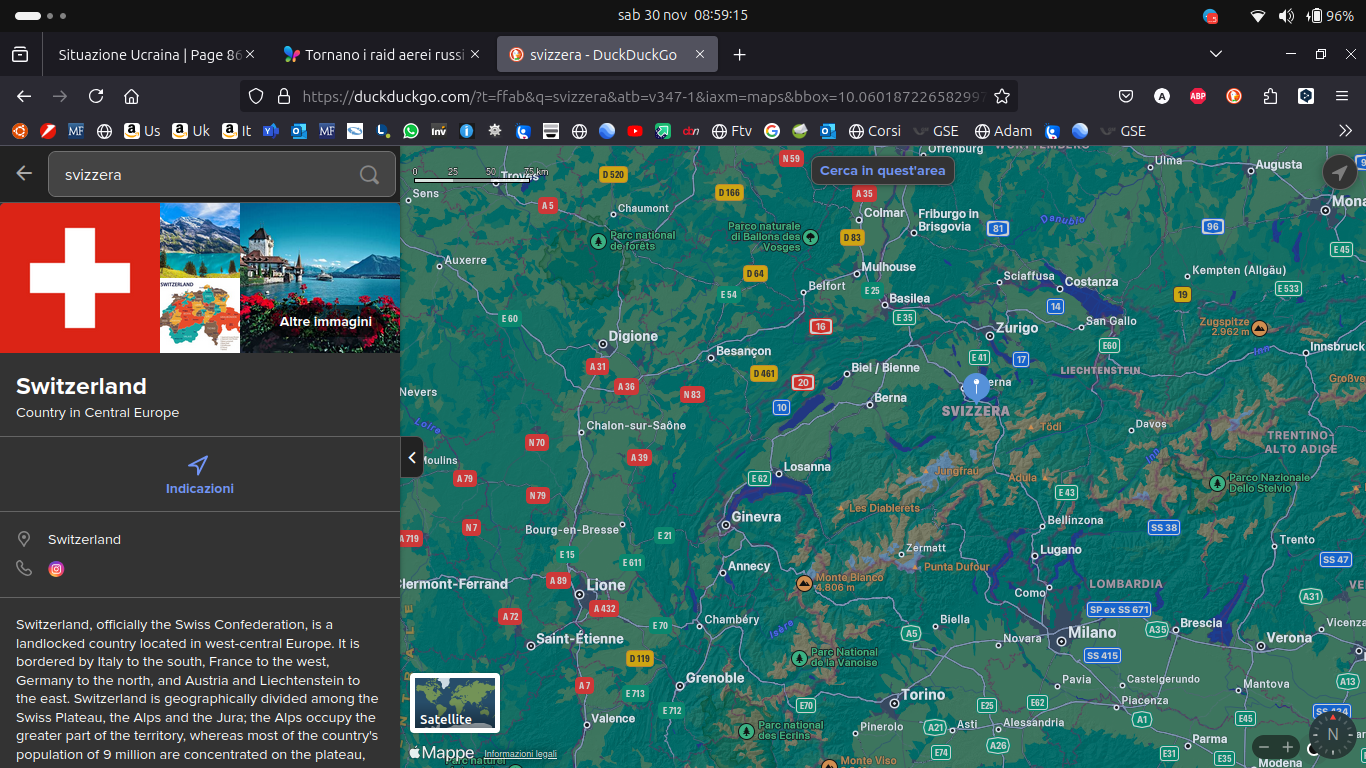Open the Google bookmark
The width and height of the screenshot is (1366, 768).
pos(771,131)
